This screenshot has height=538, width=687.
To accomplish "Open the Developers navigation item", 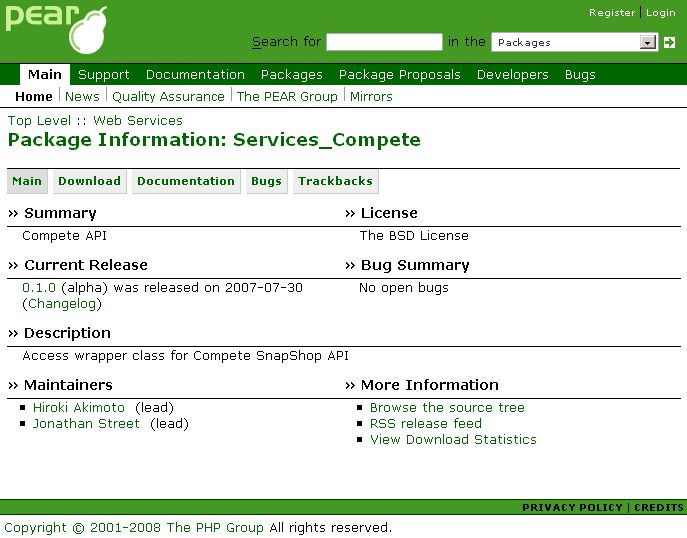I will (513, 74).
